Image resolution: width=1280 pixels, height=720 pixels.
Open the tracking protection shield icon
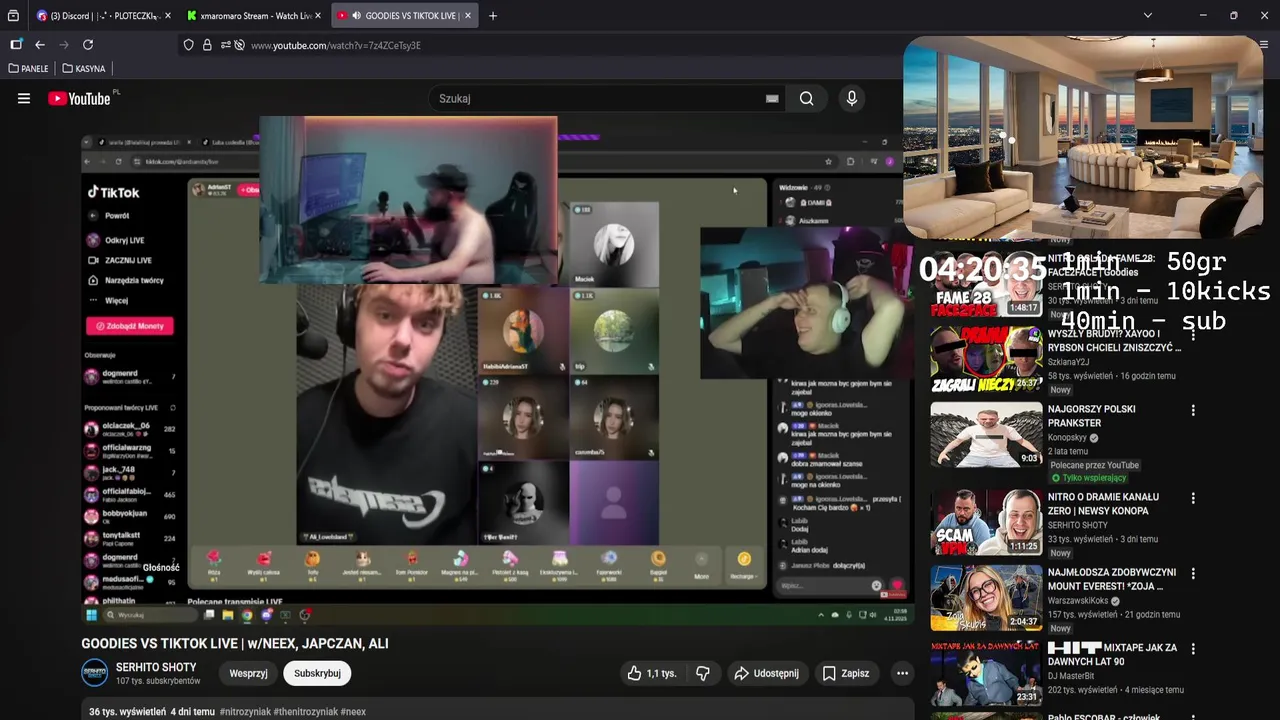188,45
